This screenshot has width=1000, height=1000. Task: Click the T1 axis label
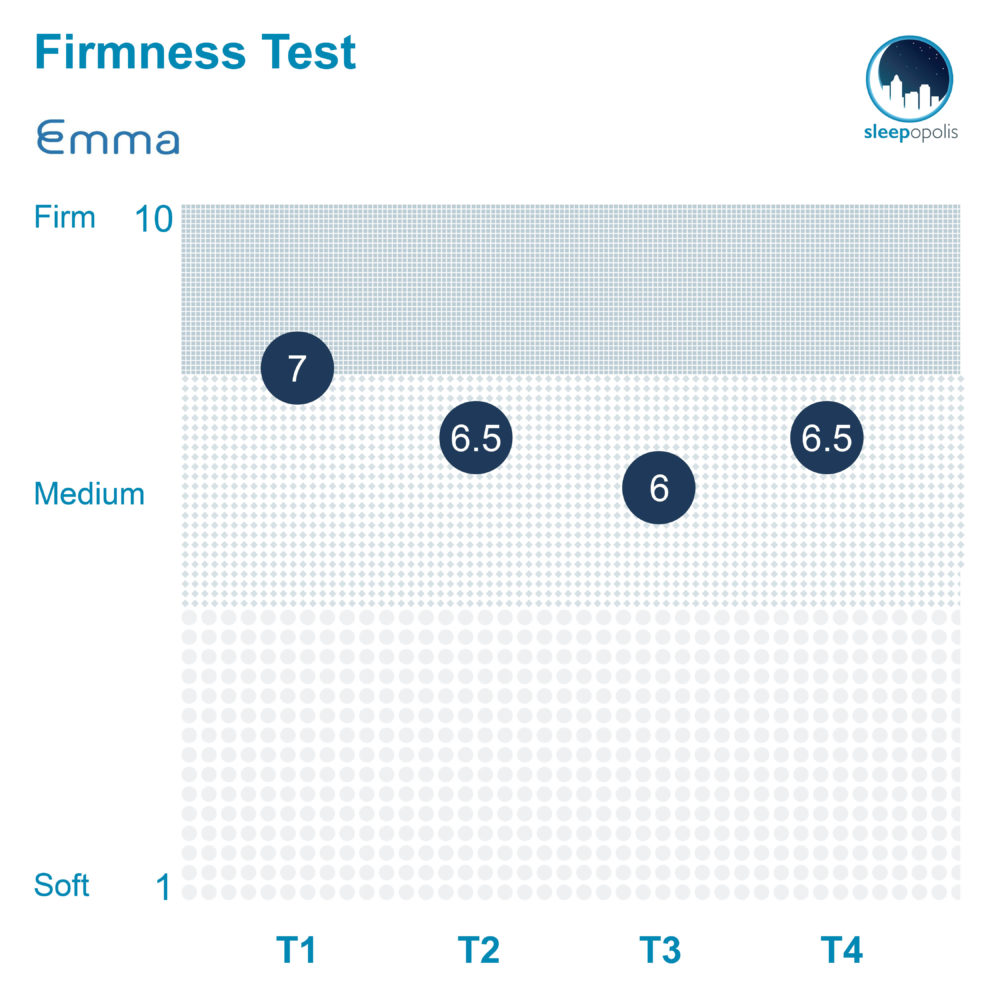[296, 950]
